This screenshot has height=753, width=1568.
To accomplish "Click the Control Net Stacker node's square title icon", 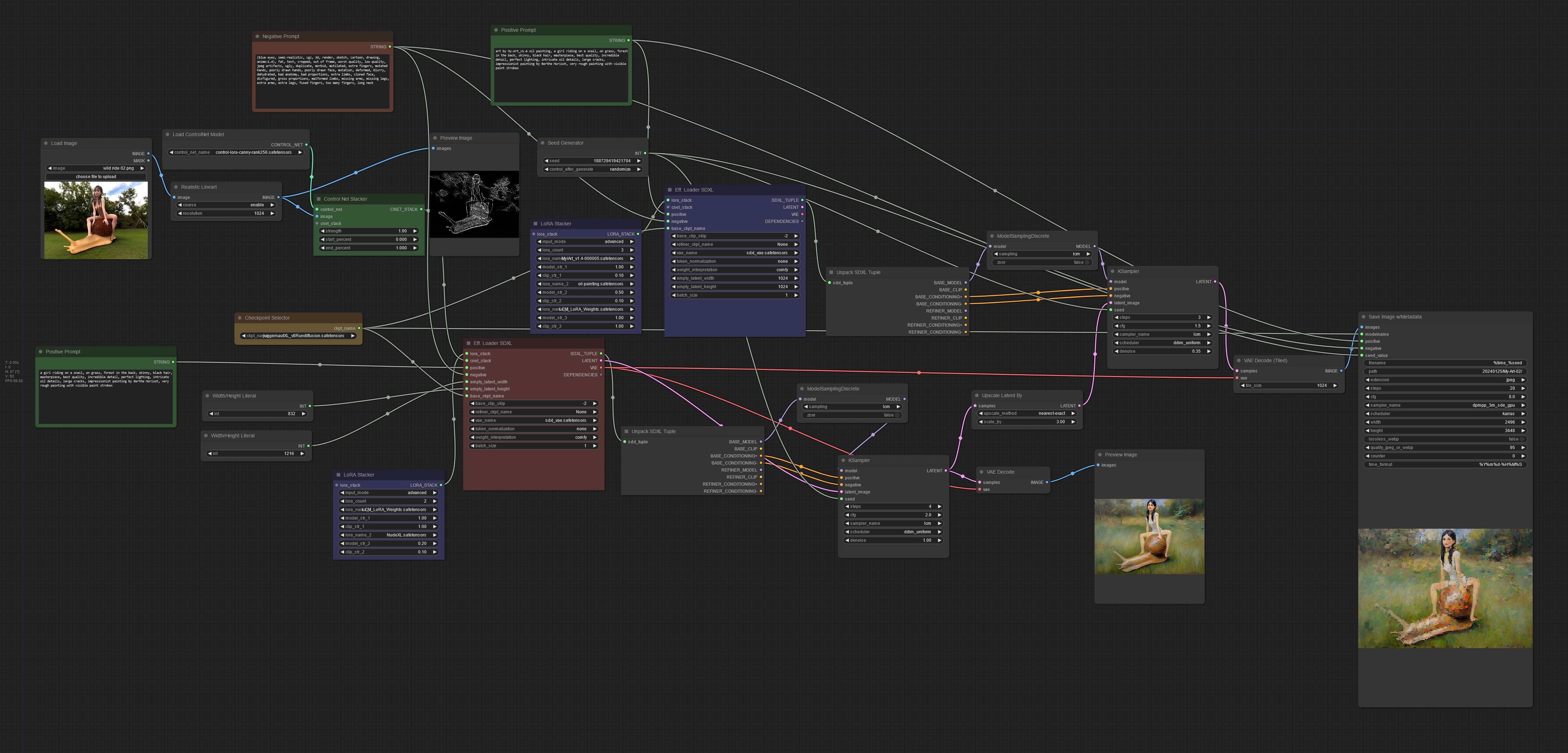I will tap(318, 199).
